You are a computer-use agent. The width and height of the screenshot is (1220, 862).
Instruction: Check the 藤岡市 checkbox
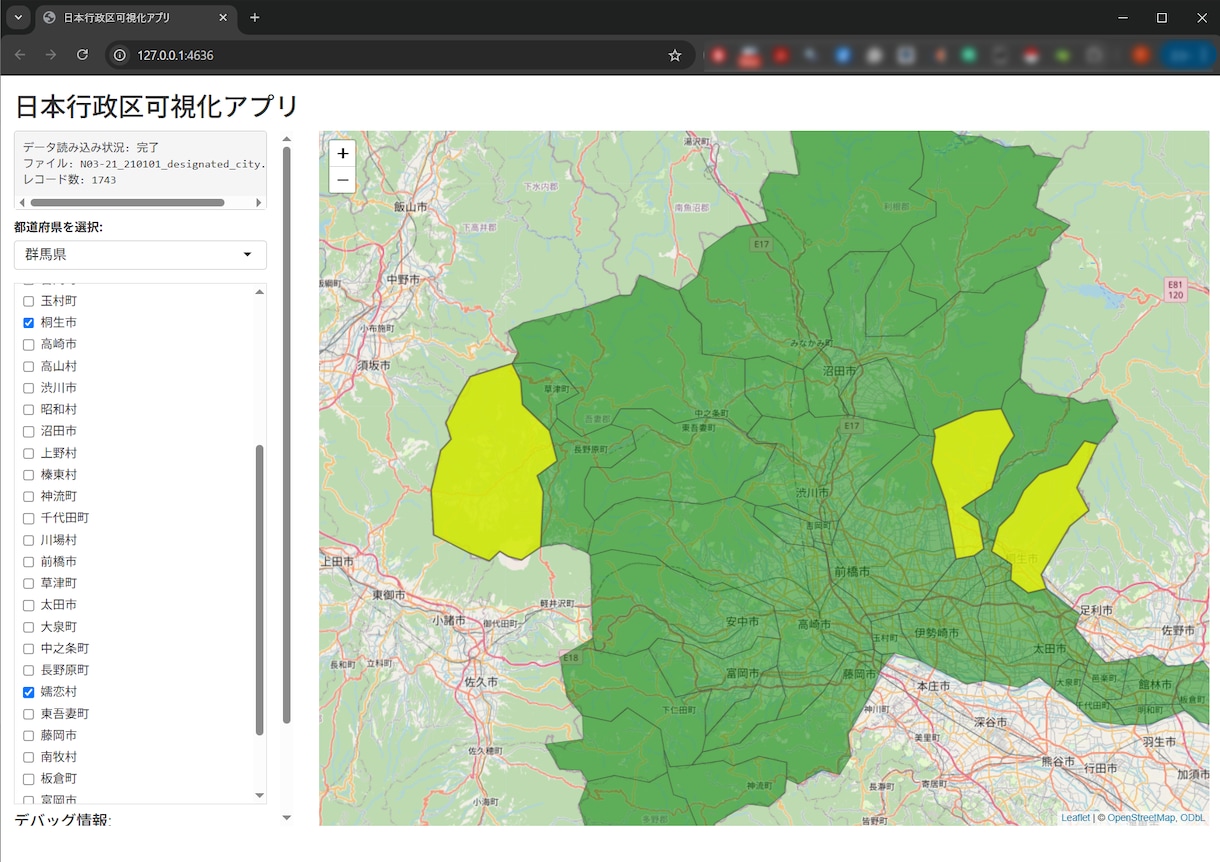click(29, 735)
